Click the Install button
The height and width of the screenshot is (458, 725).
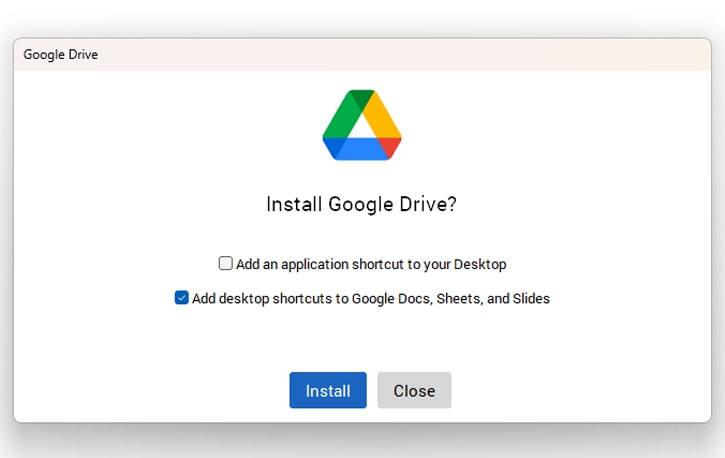pos(328,390)
